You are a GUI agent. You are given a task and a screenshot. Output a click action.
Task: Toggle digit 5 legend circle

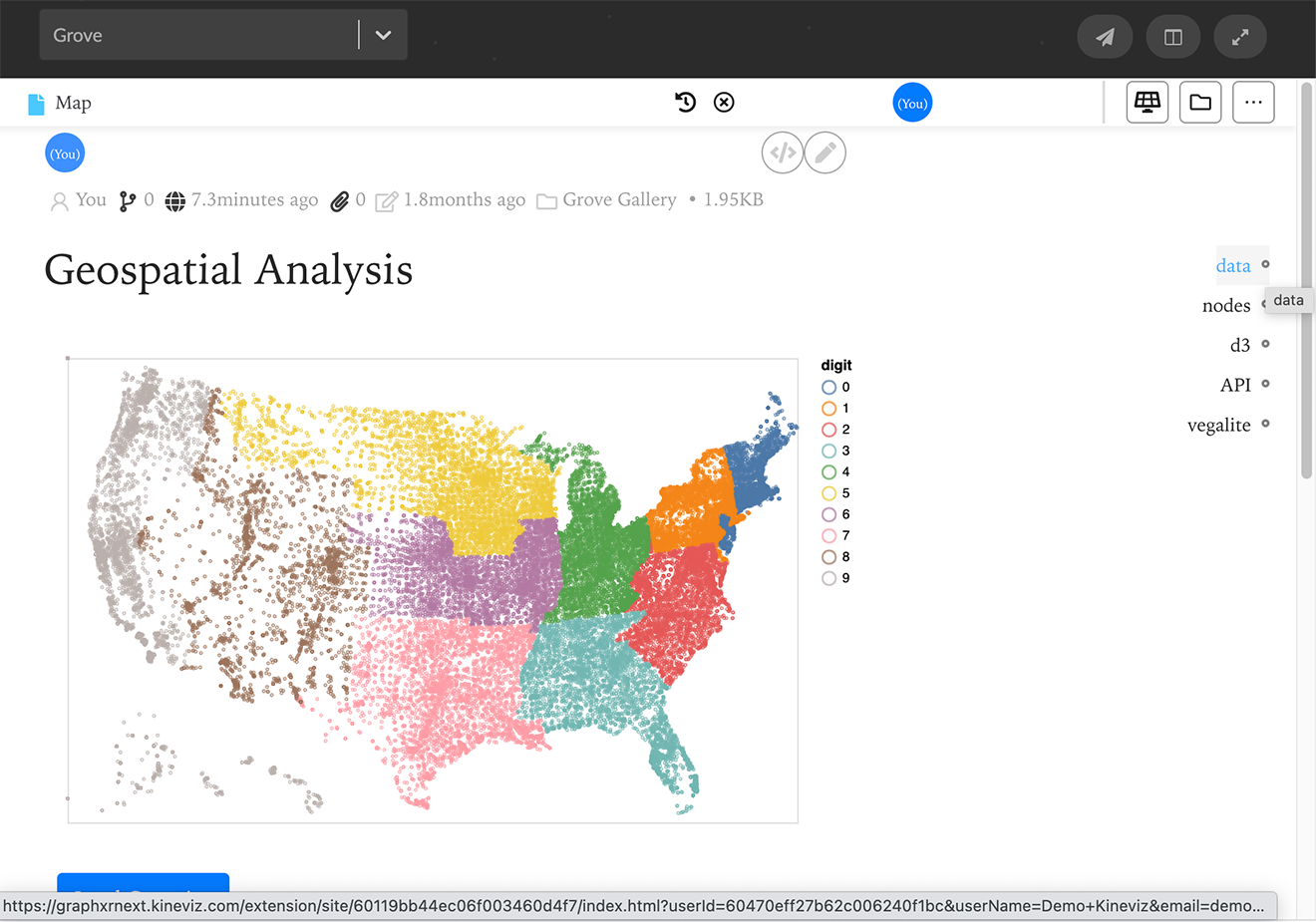pyautogui.click(x=828, y=493)
